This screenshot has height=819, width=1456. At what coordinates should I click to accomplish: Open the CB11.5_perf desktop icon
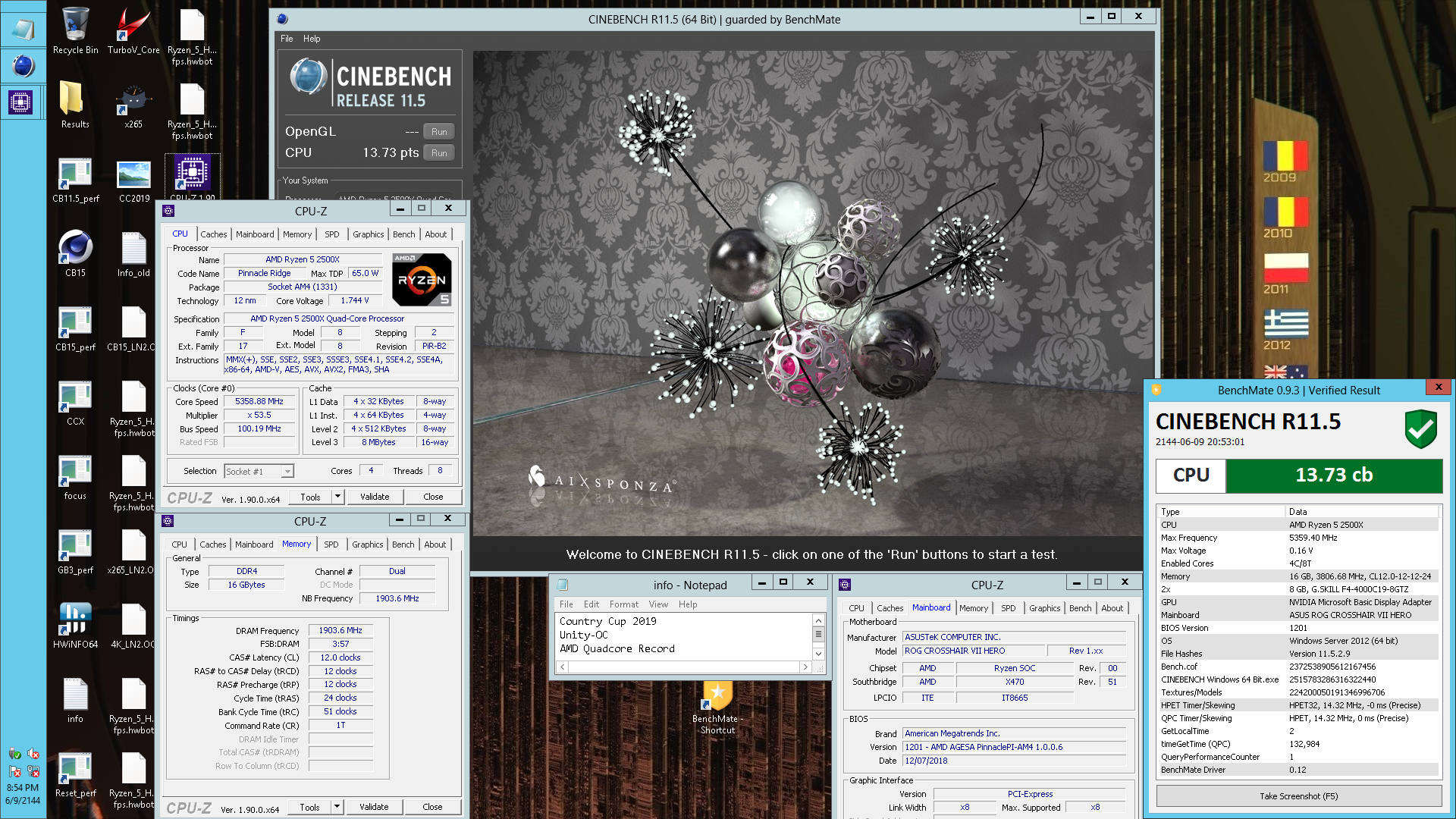tap(75, 179)
